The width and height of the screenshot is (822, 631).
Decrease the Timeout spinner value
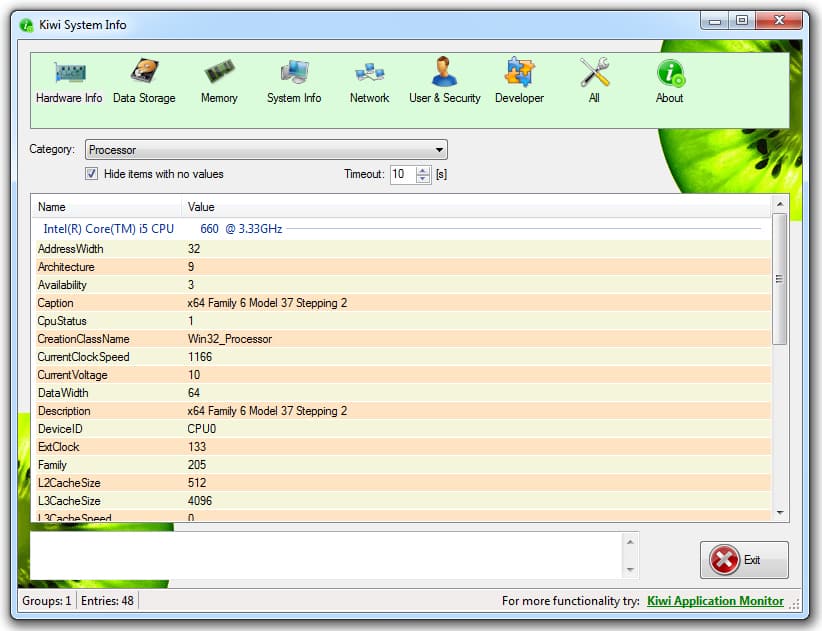(423, 179)
